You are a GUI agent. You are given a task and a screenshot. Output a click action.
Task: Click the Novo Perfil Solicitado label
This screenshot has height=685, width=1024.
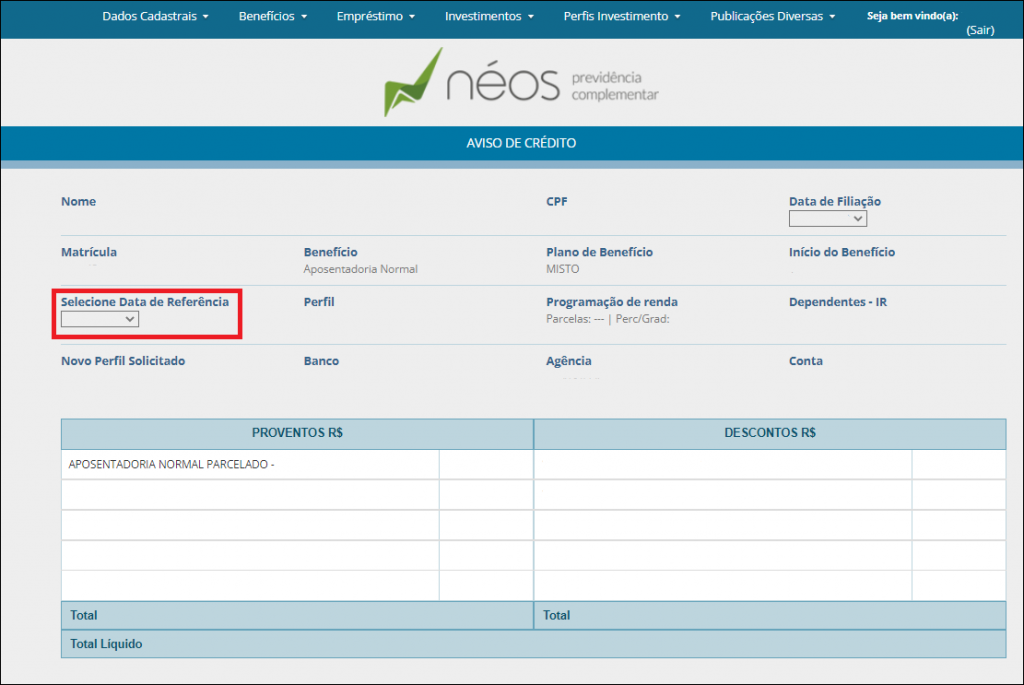pyautogui.click(x=123, y=361)
